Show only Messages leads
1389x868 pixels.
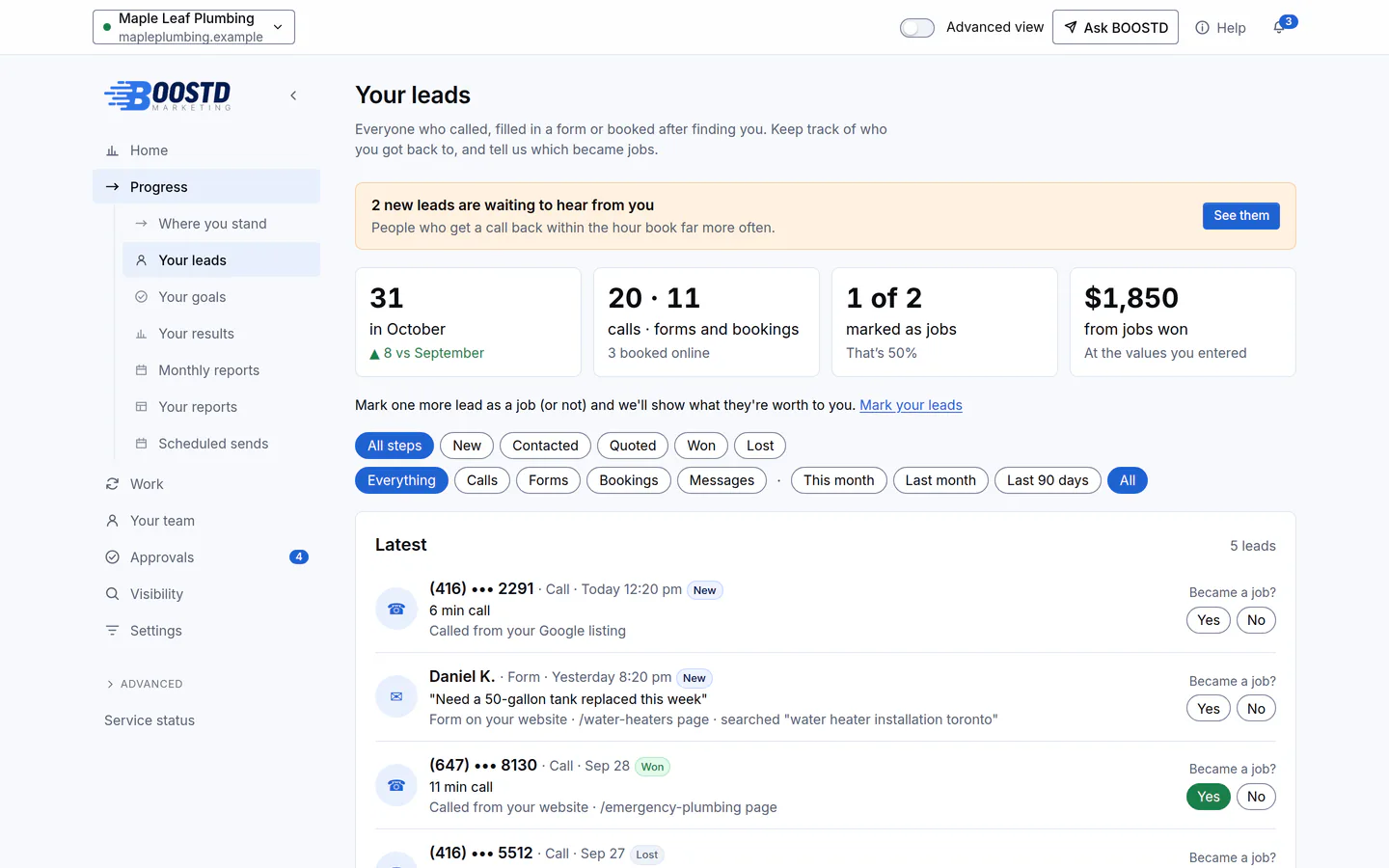(x=722, y=480)
